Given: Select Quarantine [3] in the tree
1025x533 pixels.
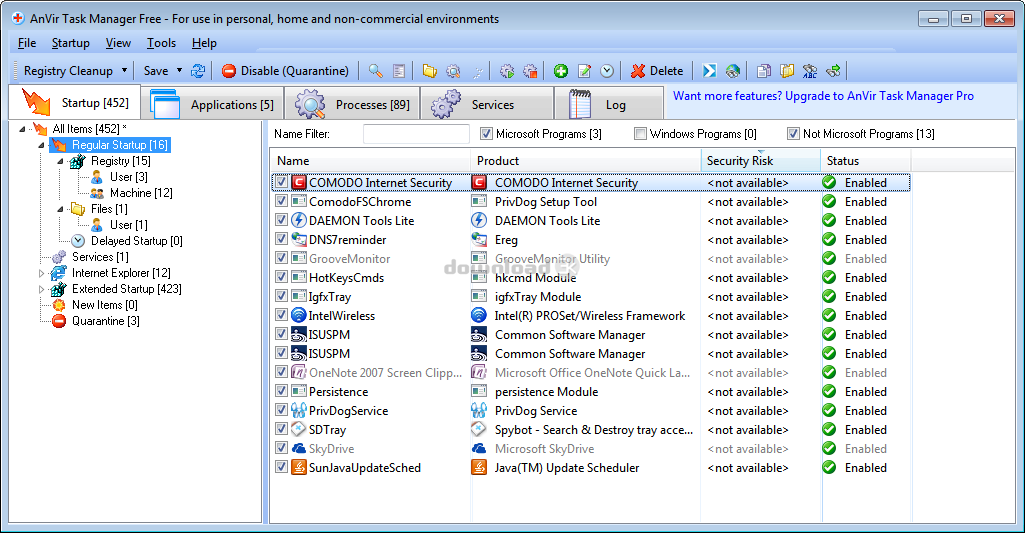Looking at the screenshot, I should tap(105, 321).
